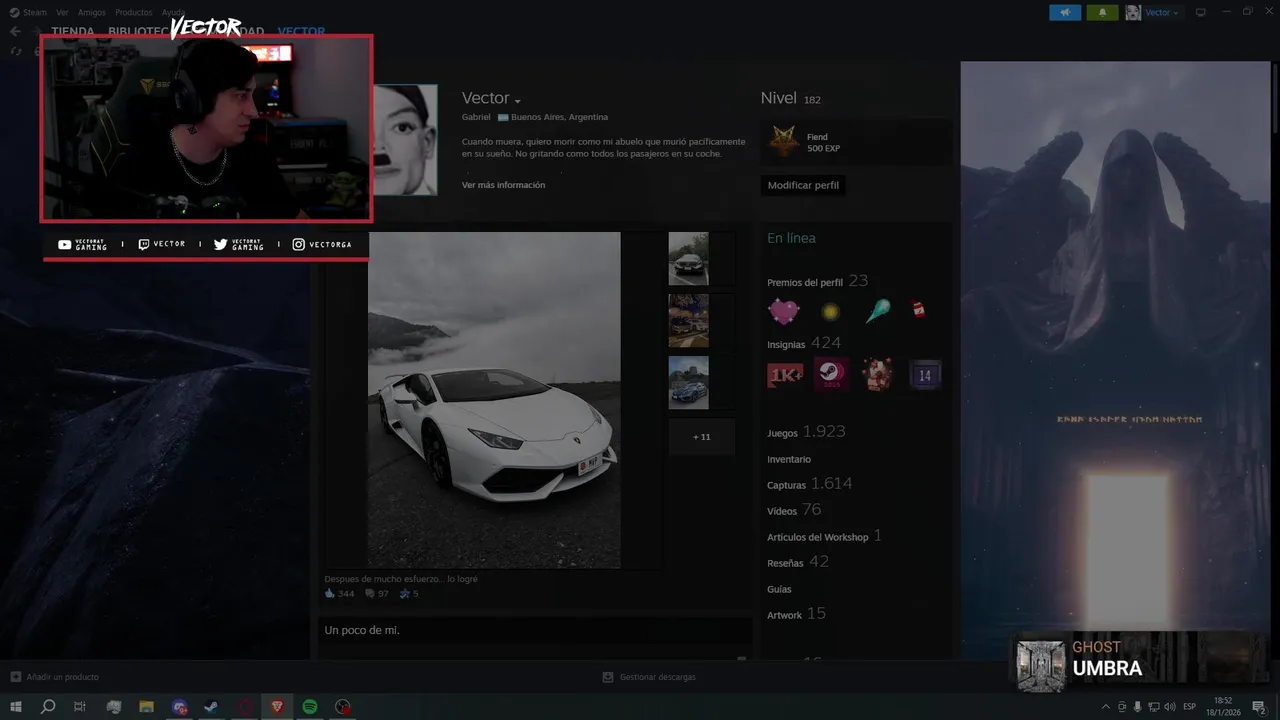The image size is (1280, 720).
Task: Go back with the navigation arrow
Action: point(15,31)
